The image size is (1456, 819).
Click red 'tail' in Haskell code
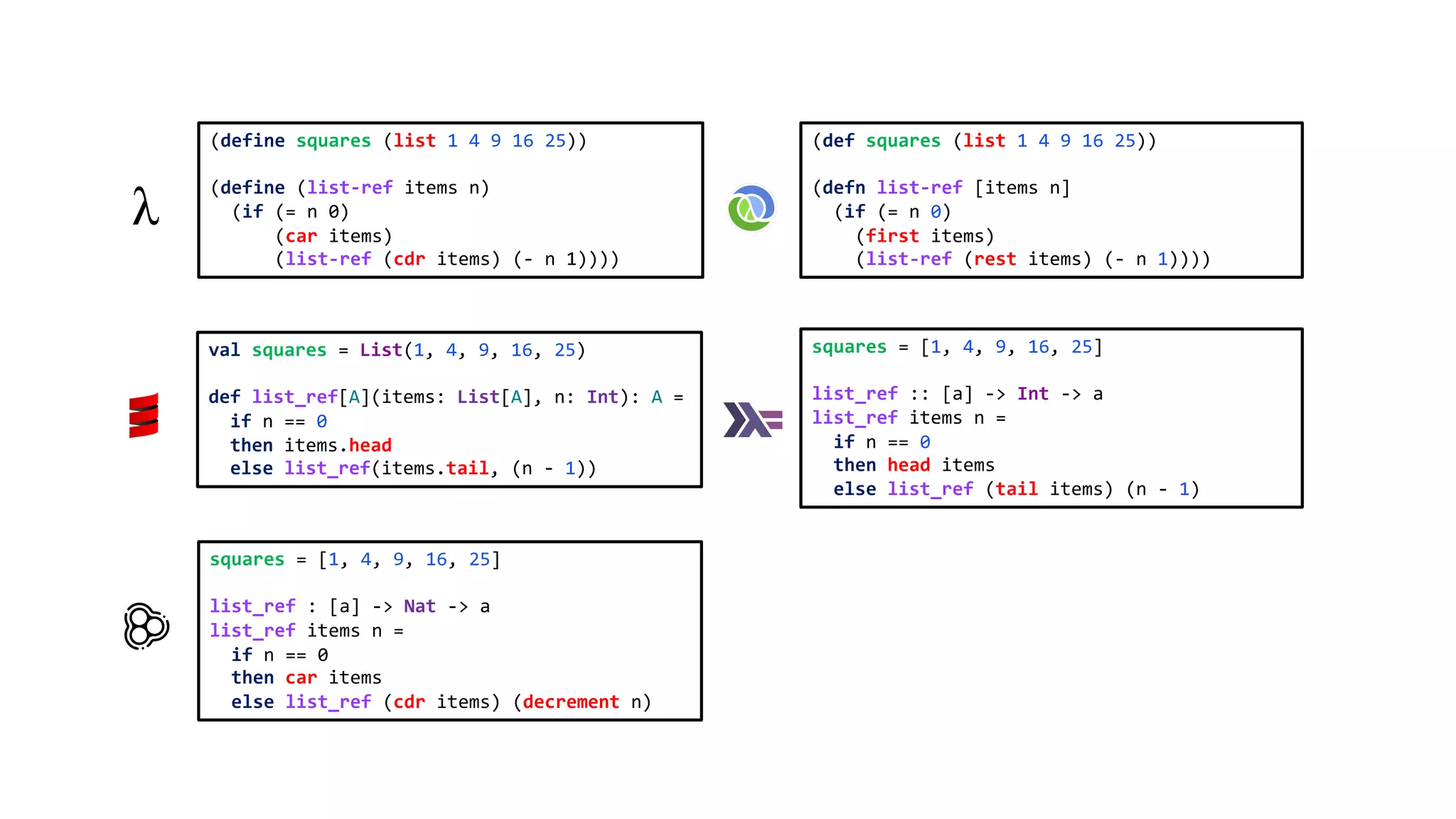pyautogui.click(x=1016, y=489)
